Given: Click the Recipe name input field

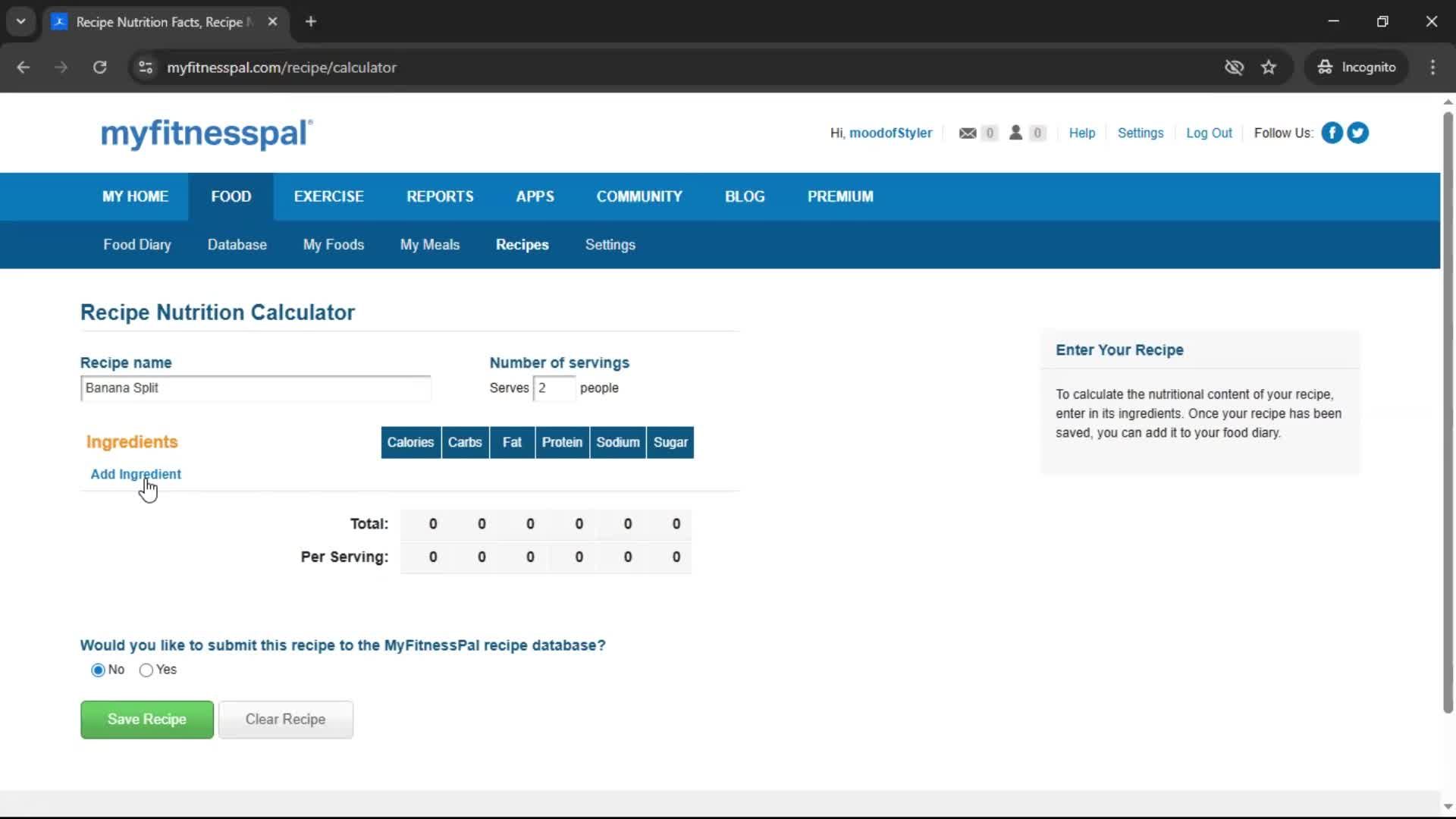Looking at the screenshot, I should 256,388.
